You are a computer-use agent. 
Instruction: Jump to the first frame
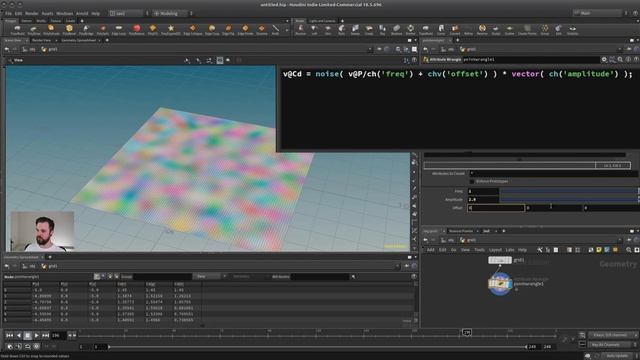pos(9,336)
